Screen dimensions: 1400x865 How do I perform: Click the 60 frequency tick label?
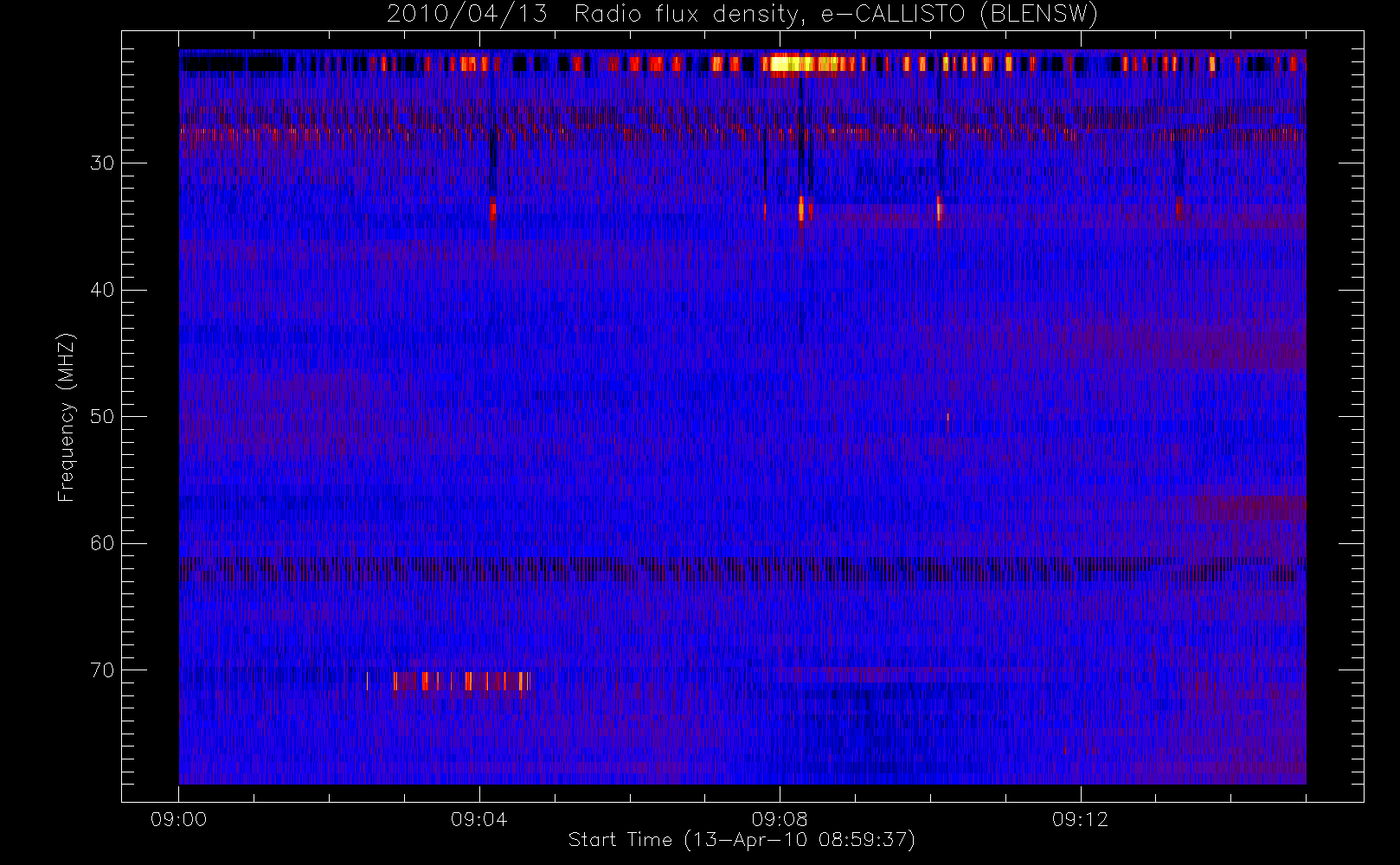102,543
